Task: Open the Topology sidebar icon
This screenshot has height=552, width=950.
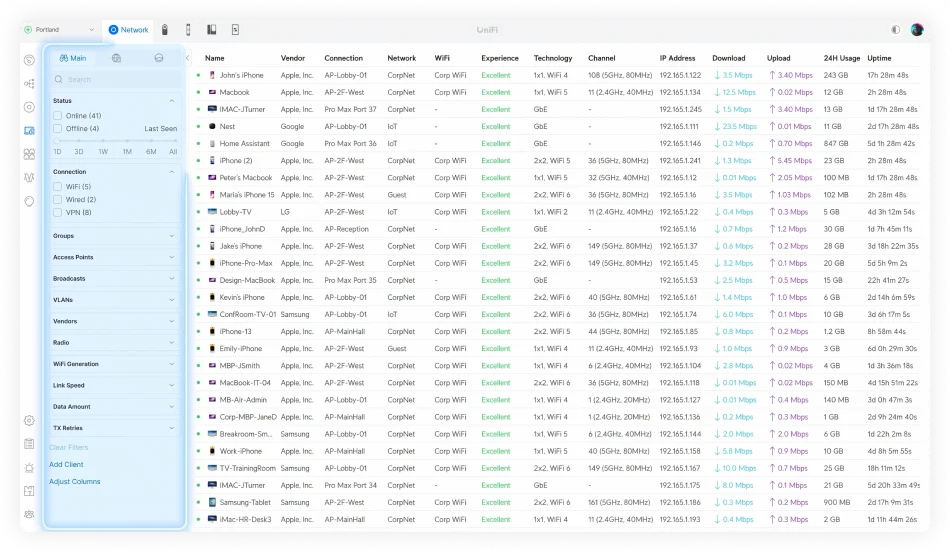Action: click(29, 84)
